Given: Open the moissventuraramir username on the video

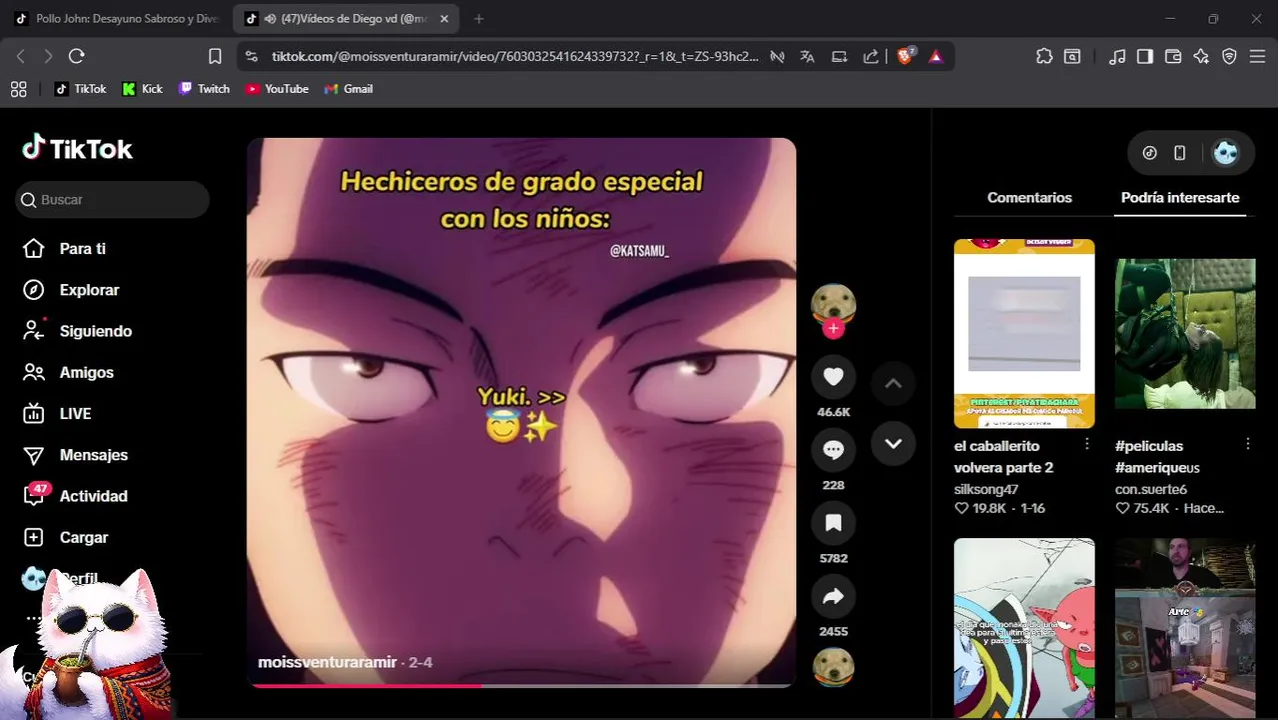Looking at the screenshot, I should (x=327, y=662).
